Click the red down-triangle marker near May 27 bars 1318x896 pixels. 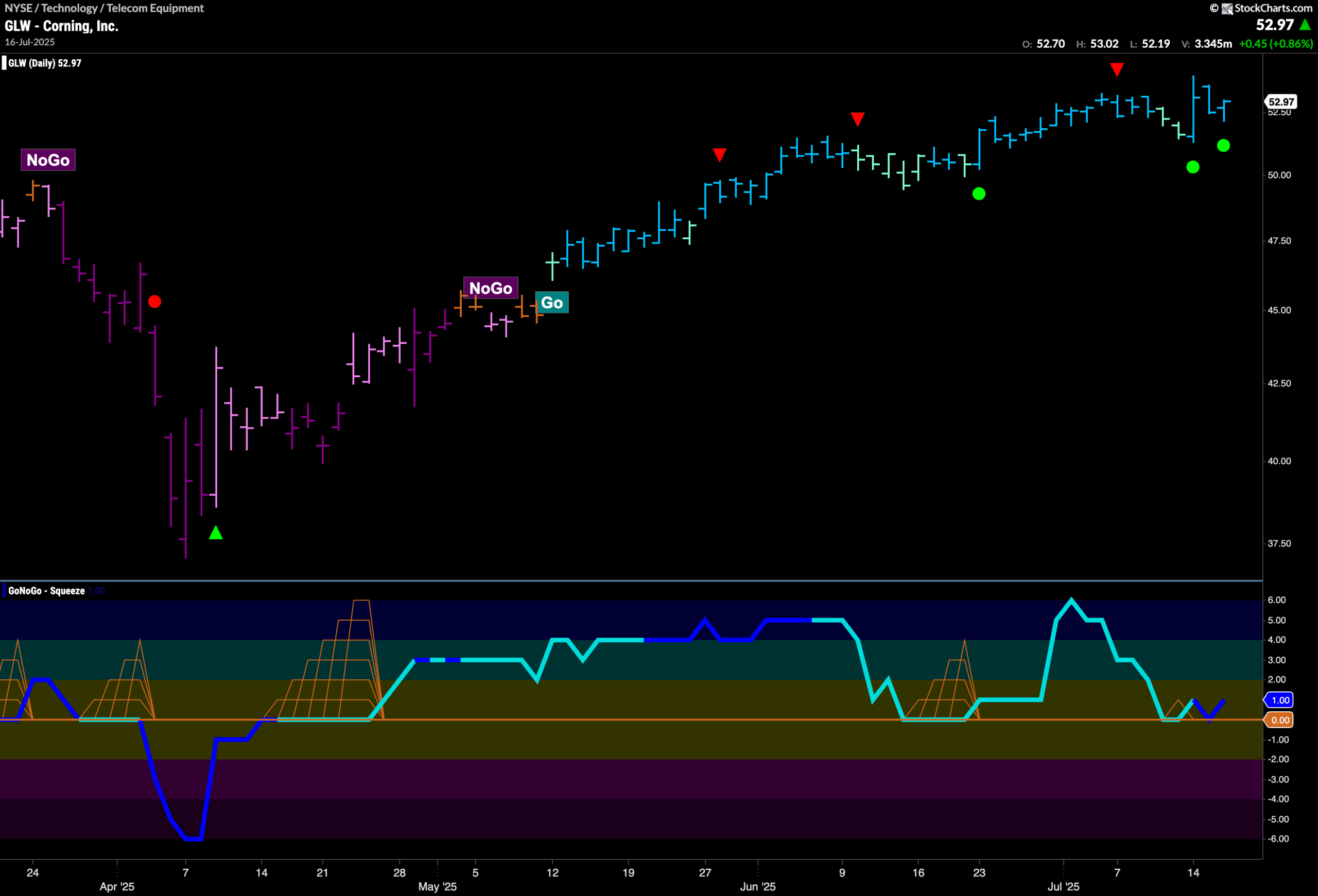[x=720, y=155]
